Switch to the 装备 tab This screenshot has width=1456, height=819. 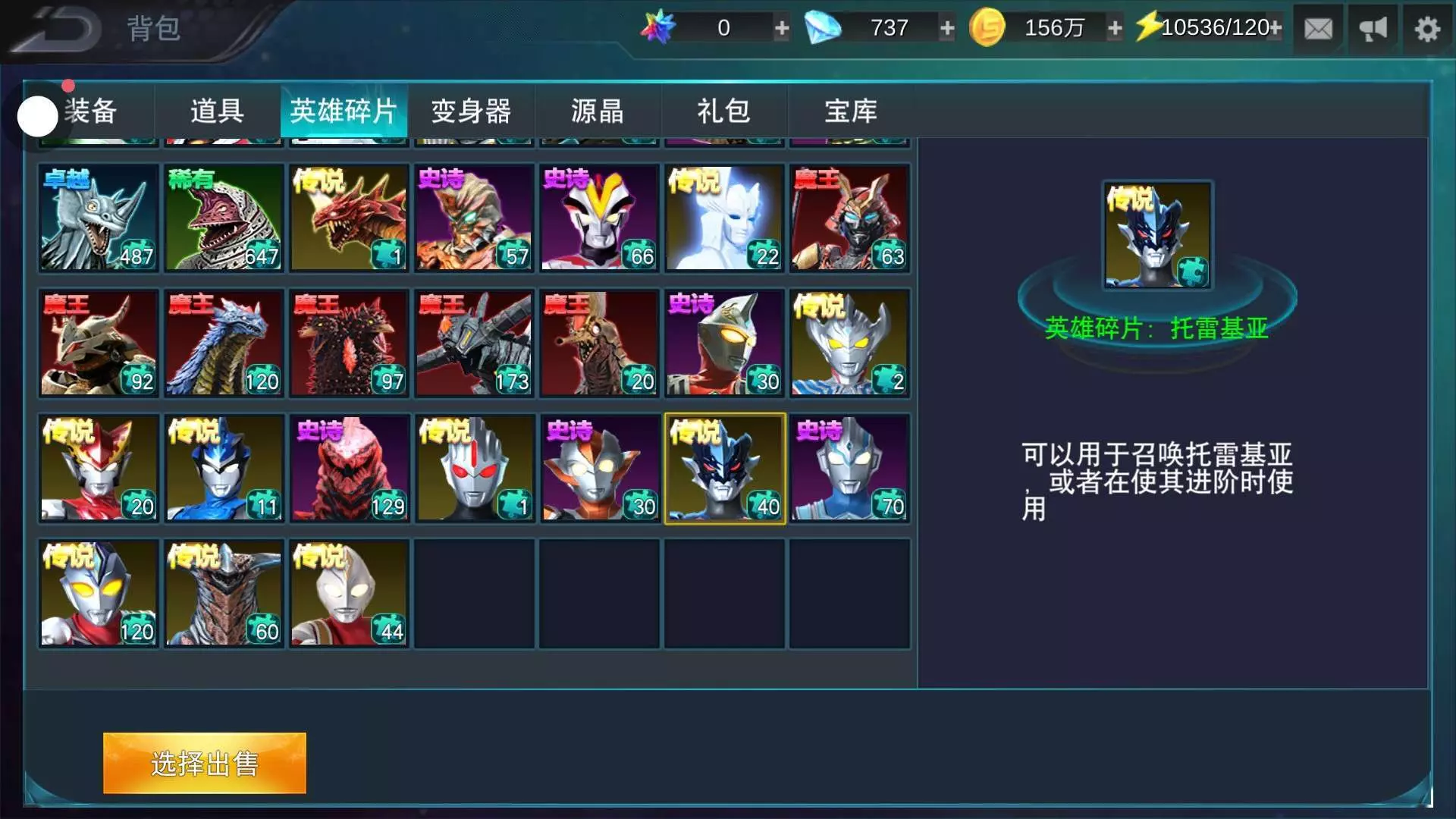click(90, 111)
